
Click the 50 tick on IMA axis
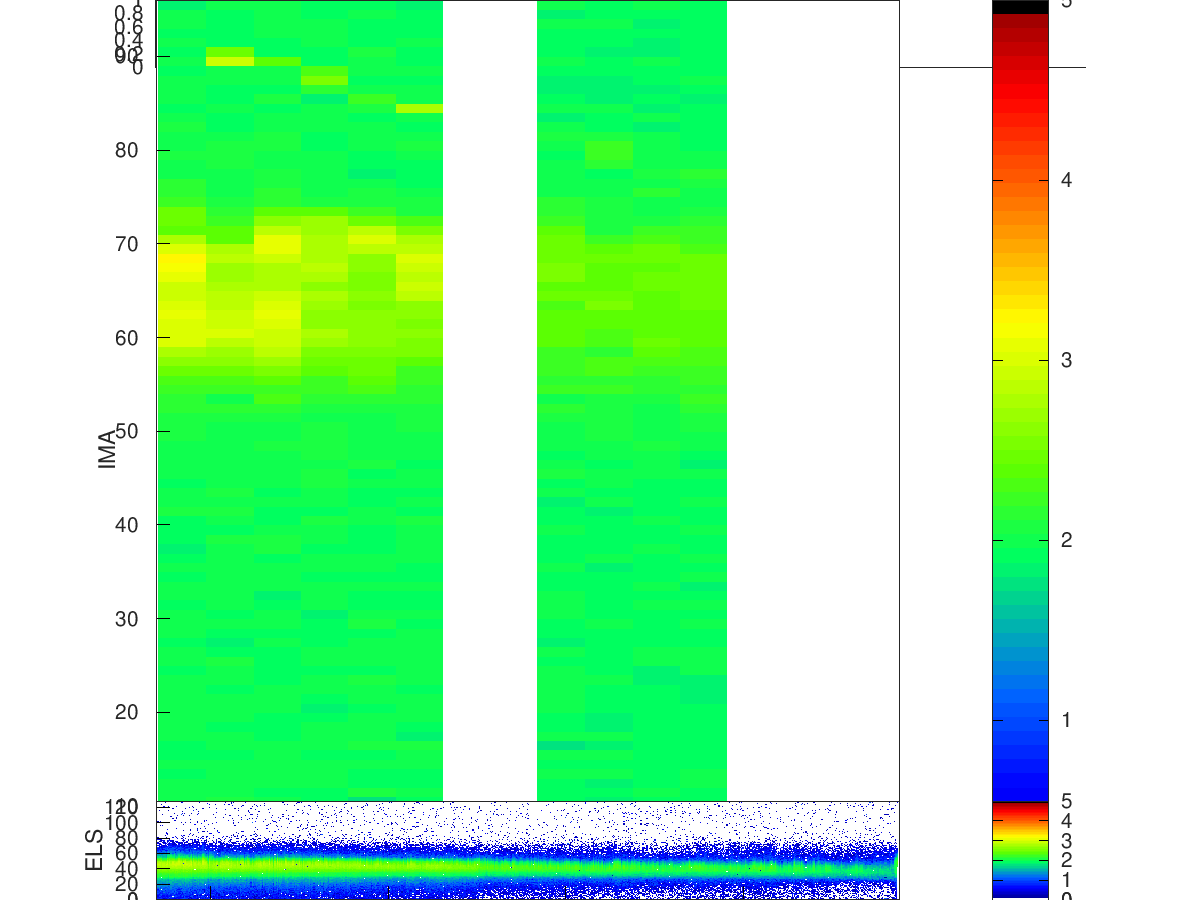pyautogui.click(x=127, y=431)
